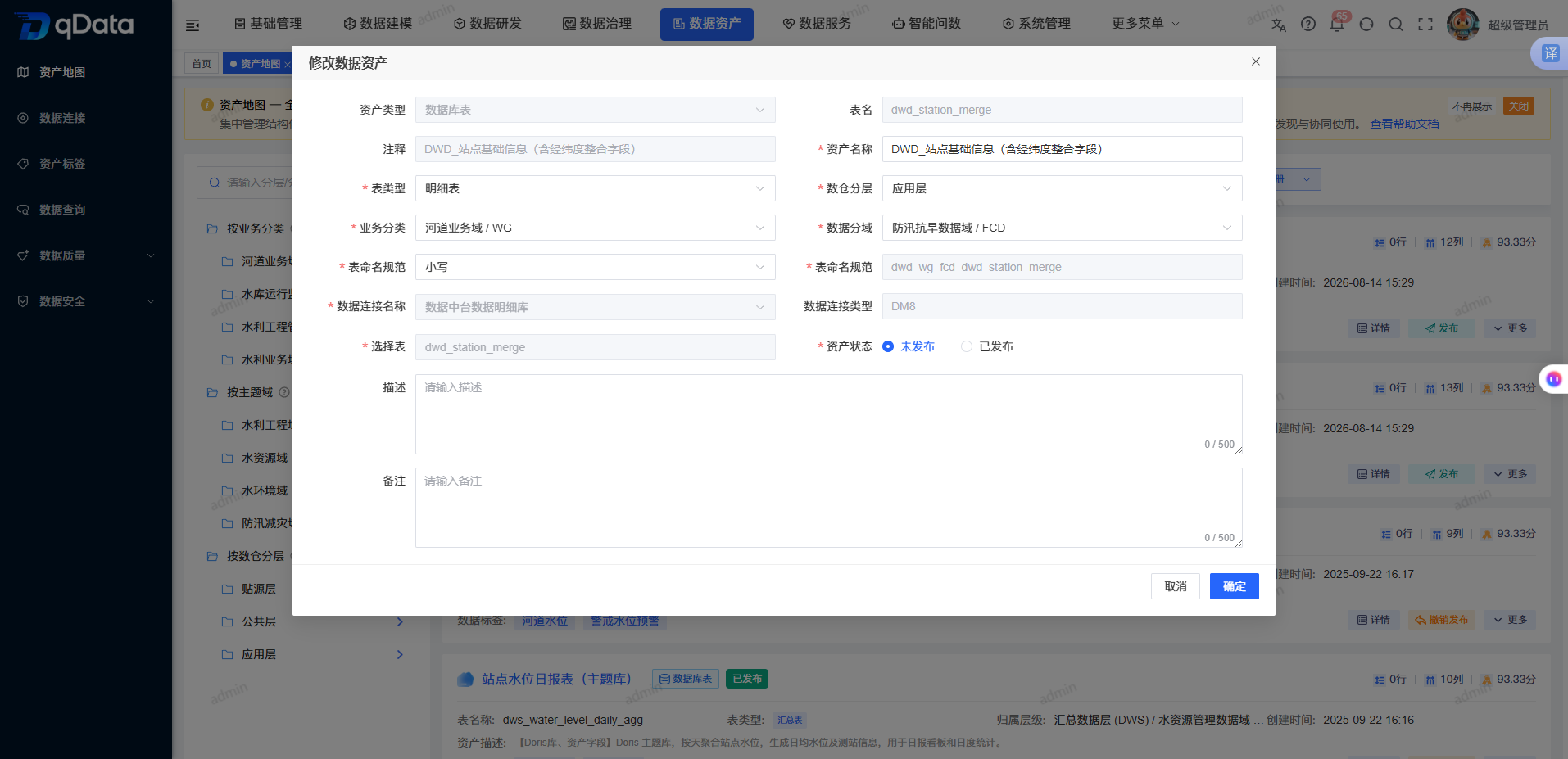Viewport: 1568px width, 759px height.
Task: Click the refresh icon in header
Action: 1366,25
